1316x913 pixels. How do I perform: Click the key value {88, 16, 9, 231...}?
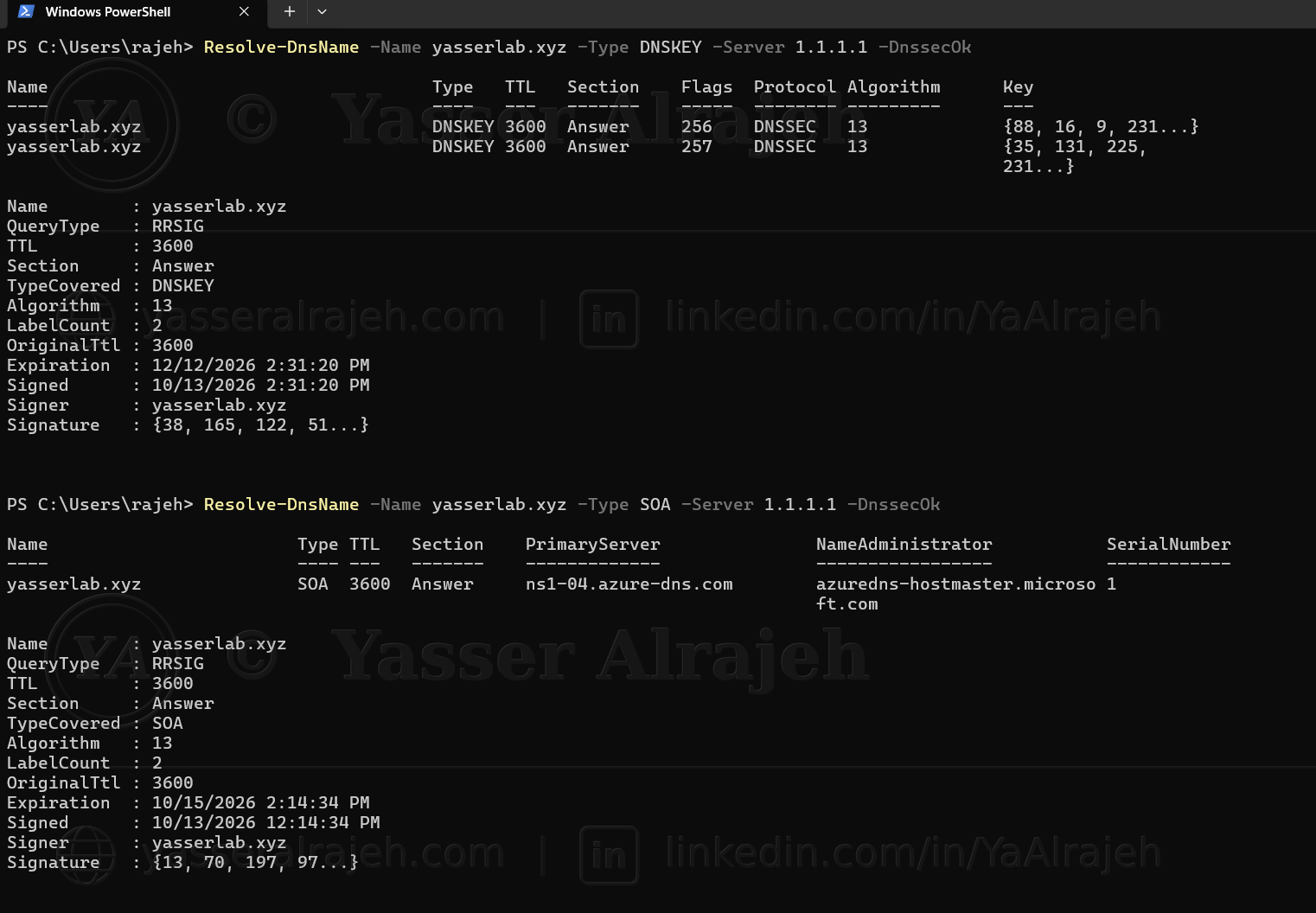[1101, 126]
